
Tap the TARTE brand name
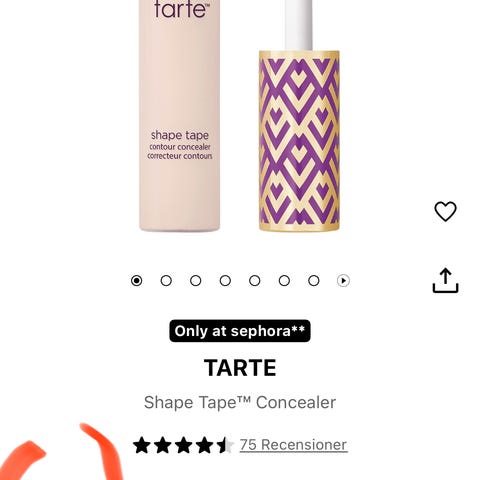240,368
